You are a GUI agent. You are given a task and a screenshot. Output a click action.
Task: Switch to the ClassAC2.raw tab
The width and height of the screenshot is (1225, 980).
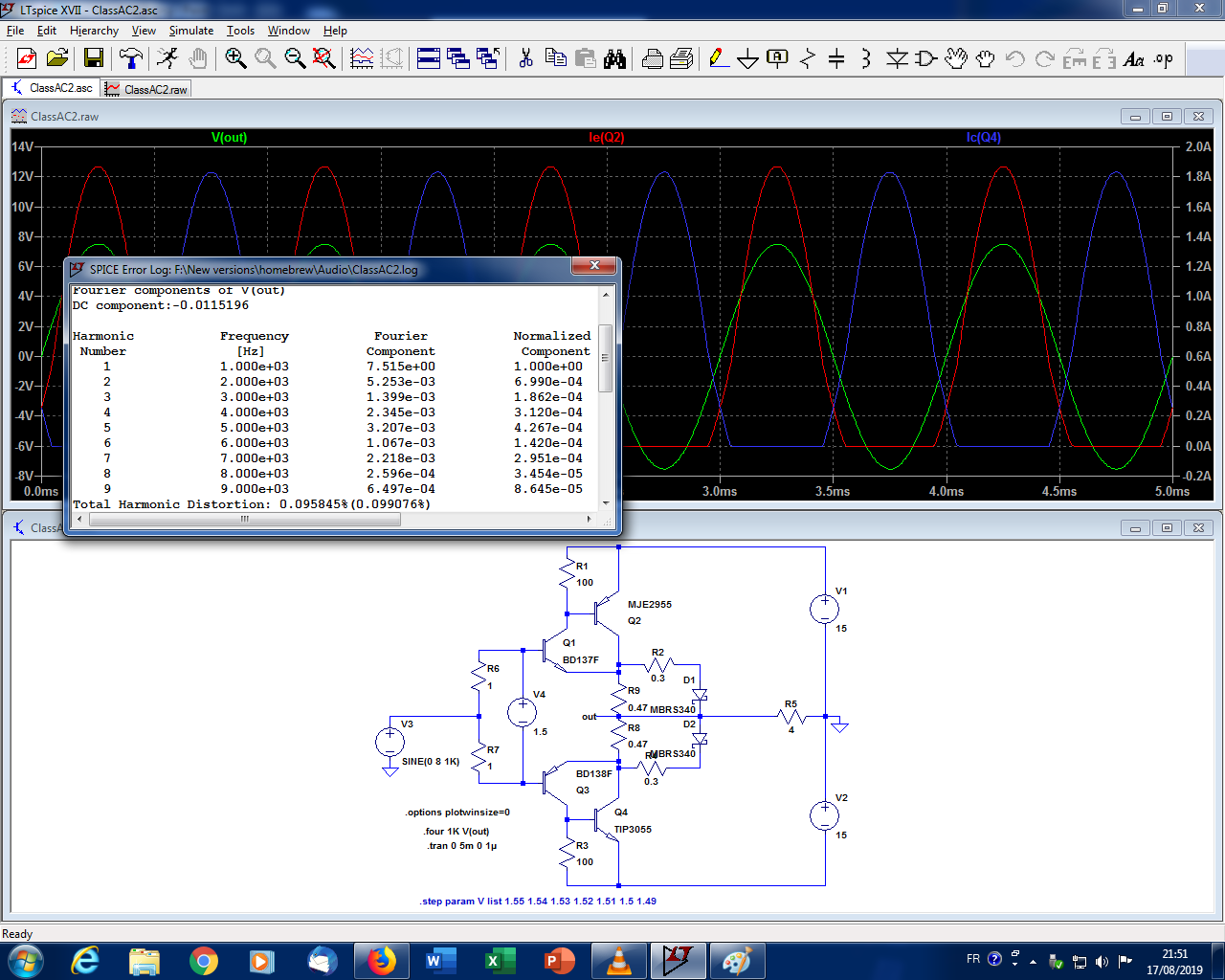pos(146,89)
